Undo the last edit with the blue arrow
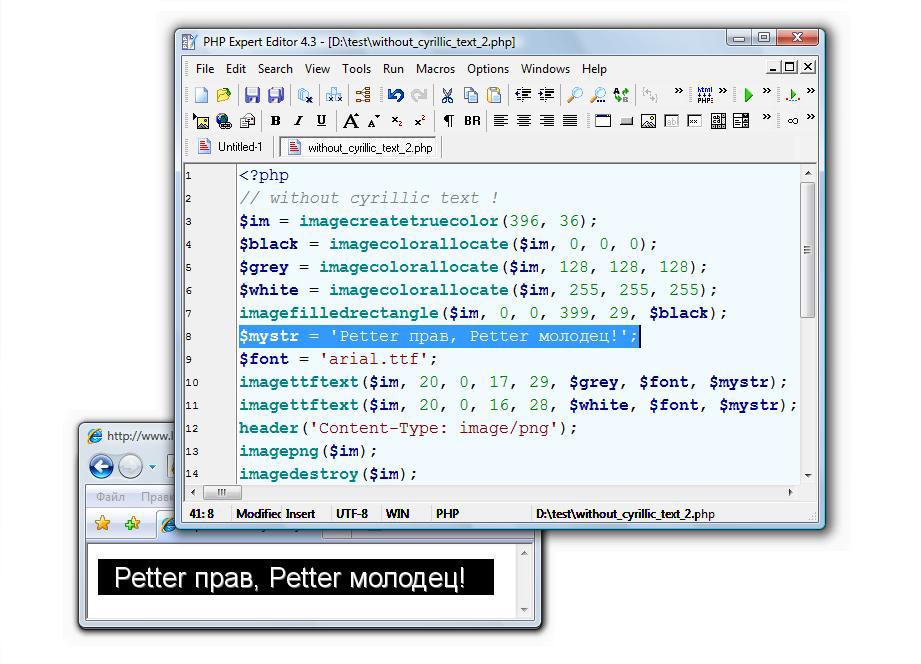Screen dimensions: 921x664 pyautogui.click(x=396, y=95)
